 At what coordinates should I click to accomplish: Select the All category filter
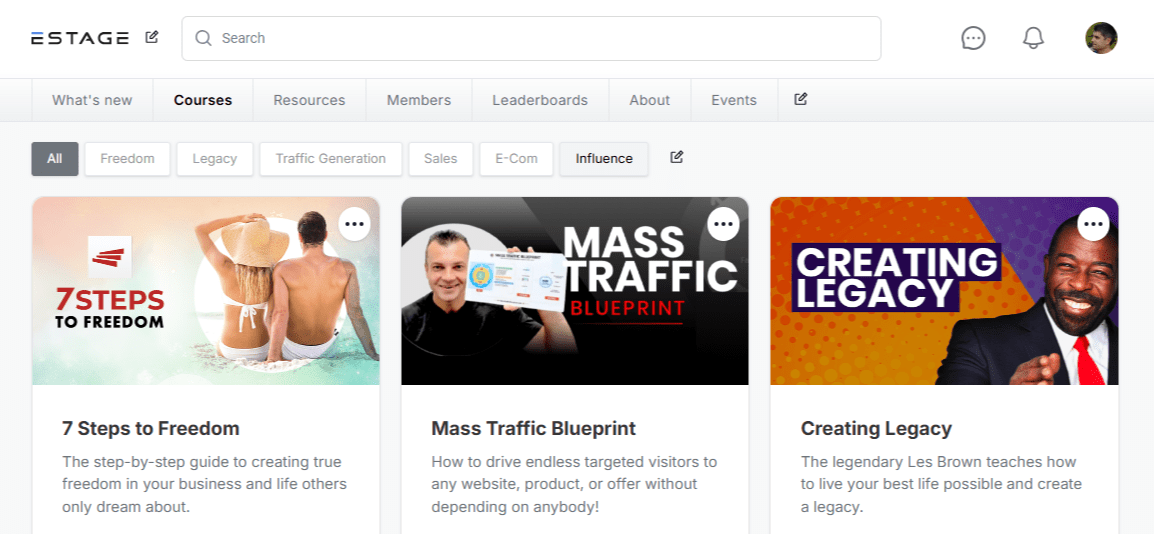(x=55, y=159)
